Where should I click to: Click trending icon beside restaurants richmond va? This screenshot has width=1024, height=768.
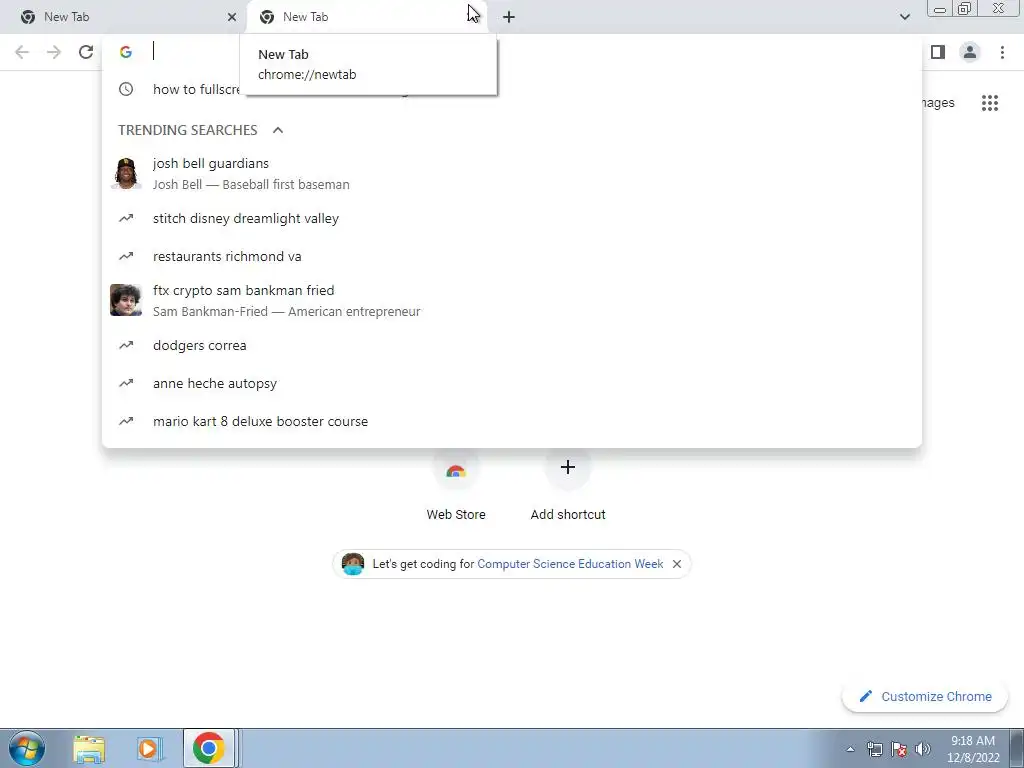126,256
